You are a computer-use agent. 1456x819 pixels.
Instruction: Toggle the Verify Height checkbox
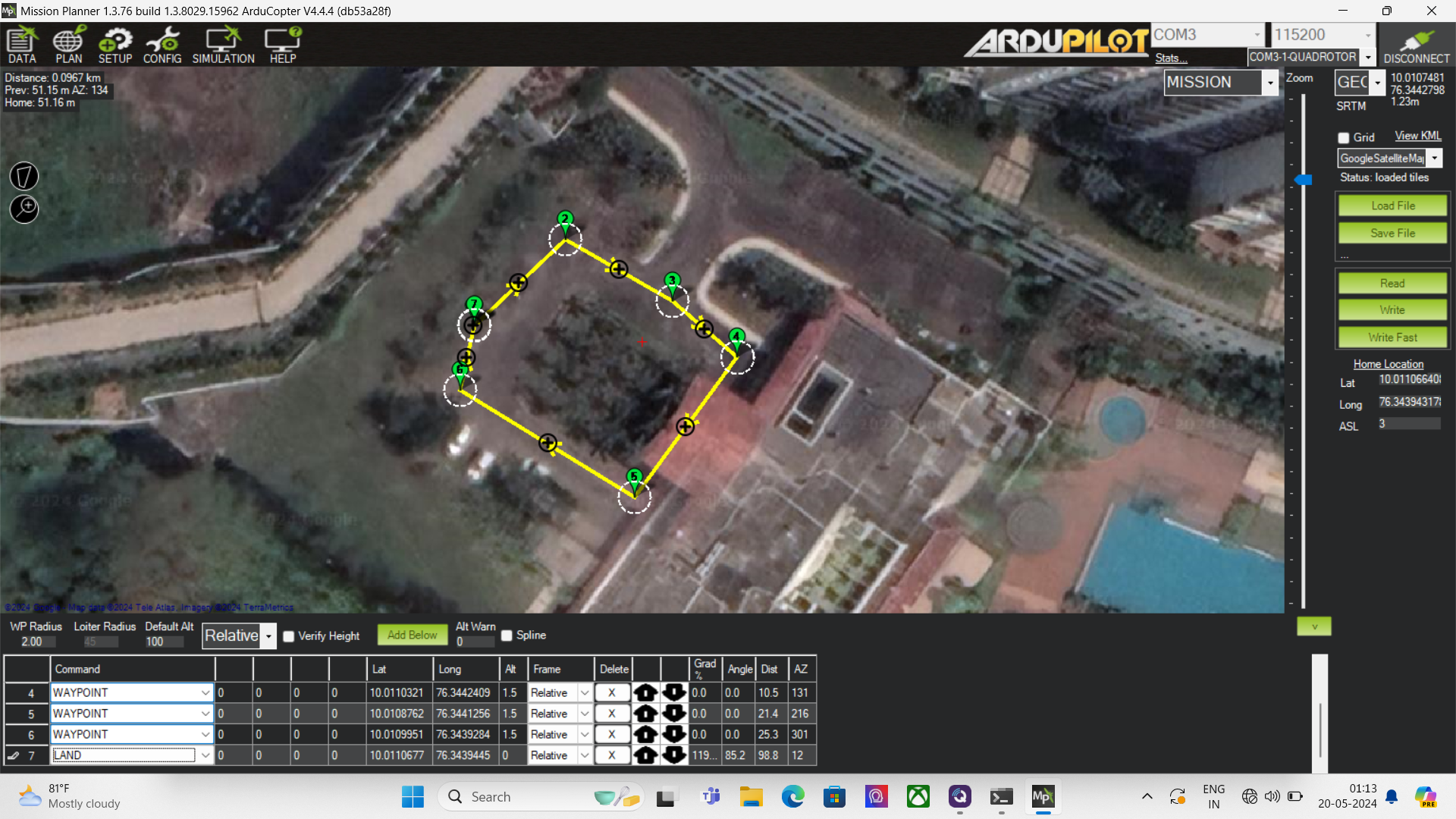(x=289, y=636)
